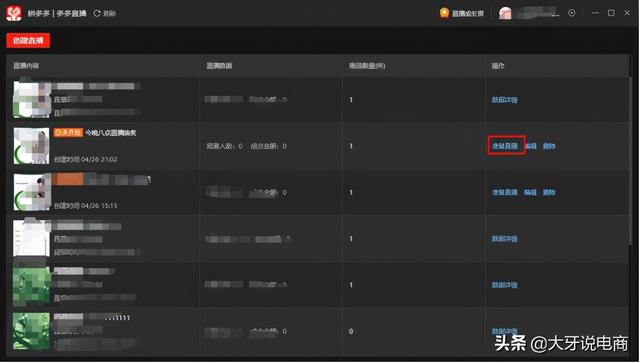Click 编辑 in the 今晚八点直播抽奖 row
The width and height of the screenshot is (640, 363).
click(531, 146)
